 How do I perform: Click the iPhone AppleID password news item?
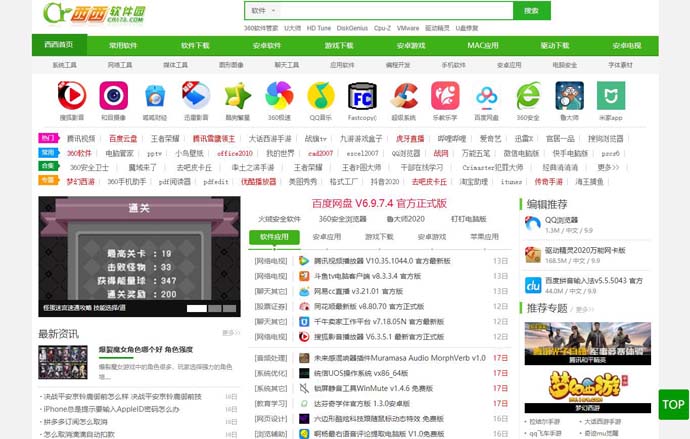click(x=111, y=409)
